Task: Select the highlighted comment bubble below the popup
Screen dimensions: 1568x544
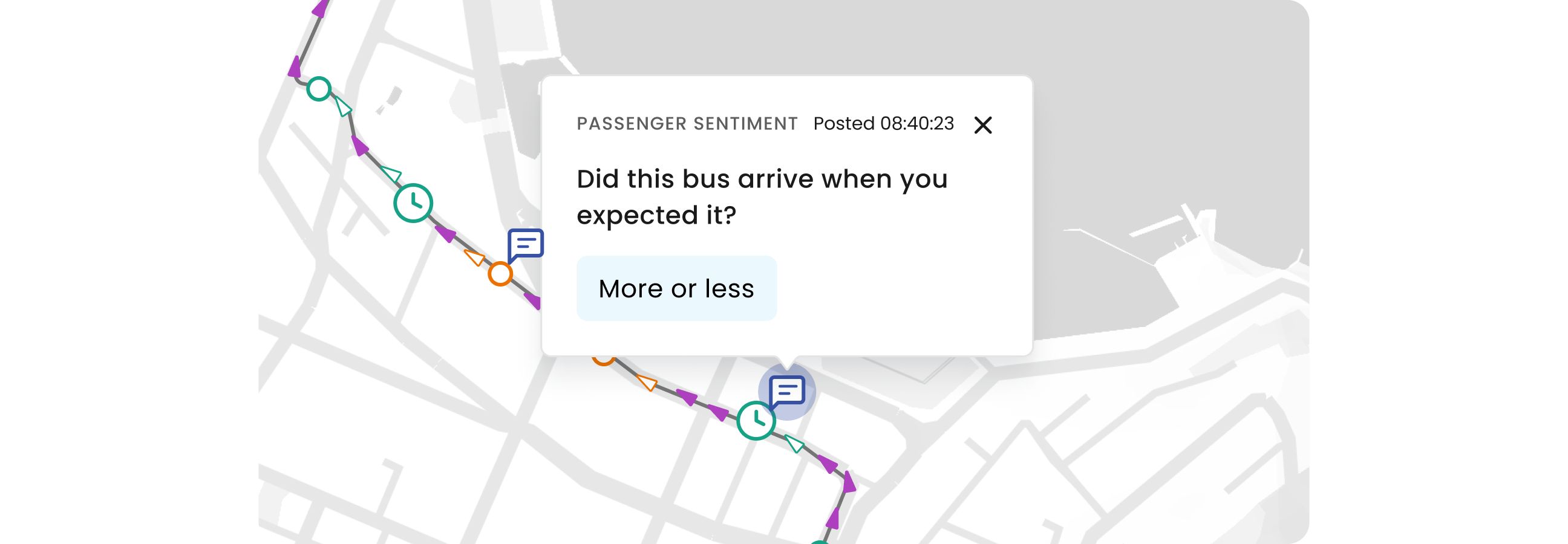Action: coord(786,390)
